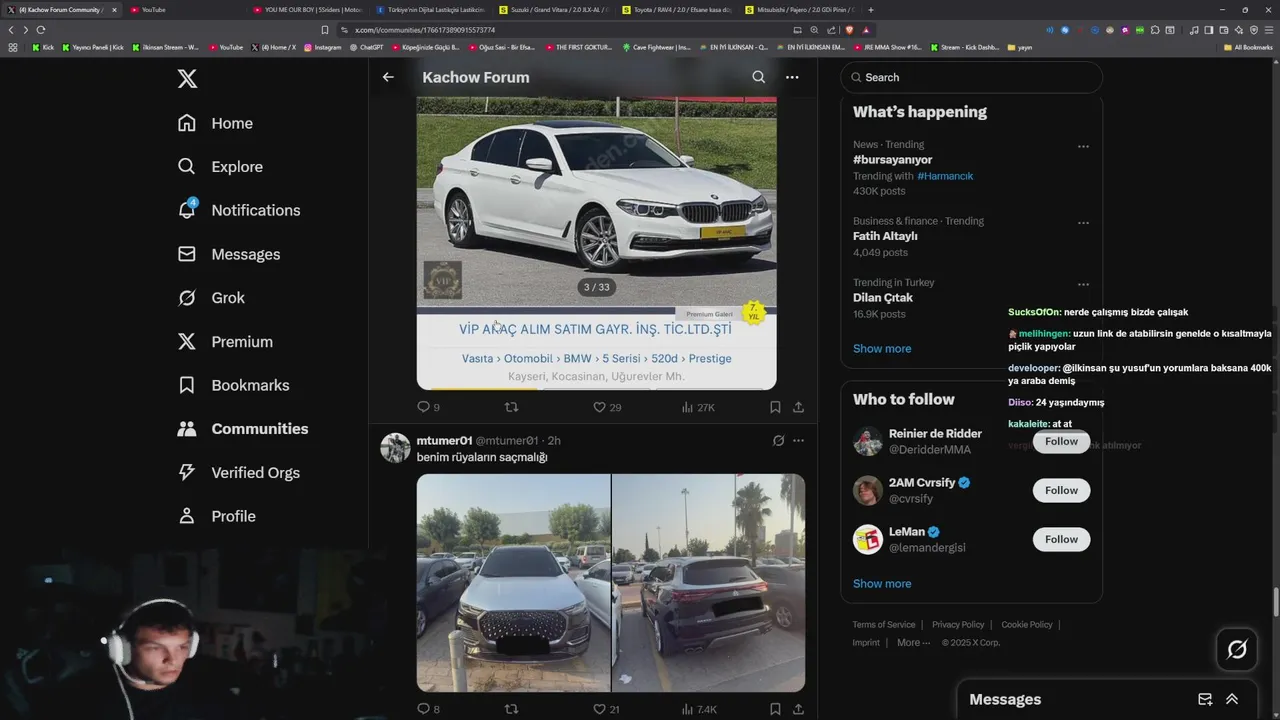
Task: Open Kachow Forum more options menu
Action: coord(792,77)
